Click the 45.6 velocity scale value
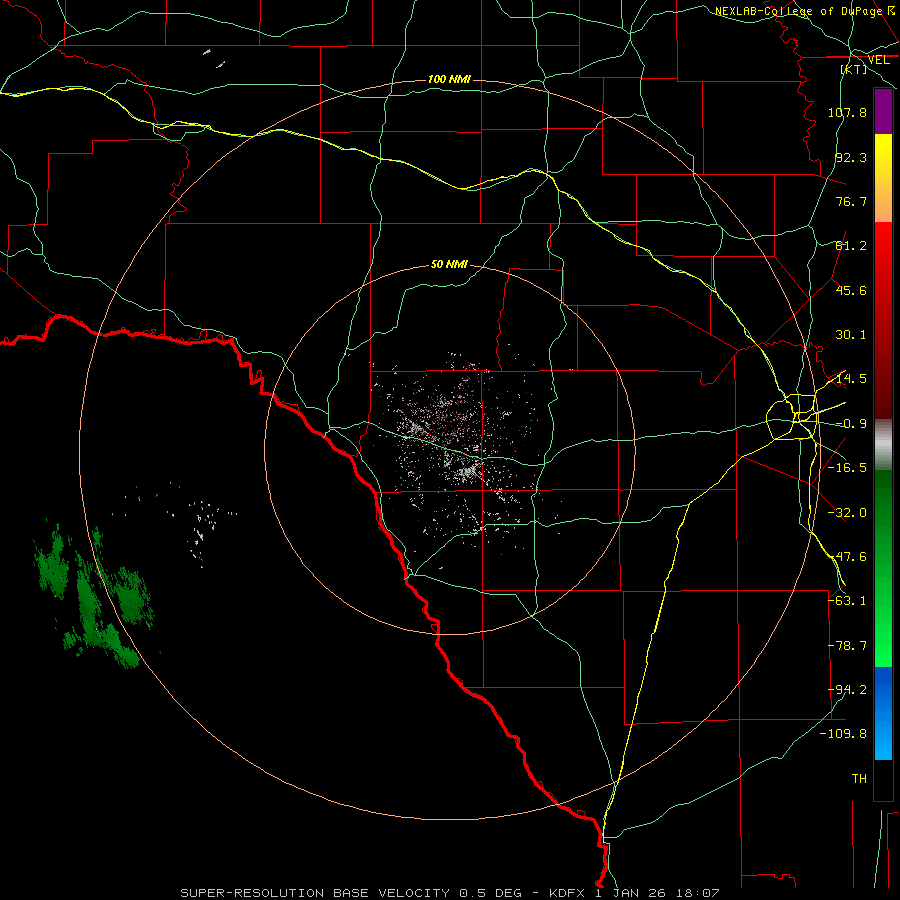 851,290
